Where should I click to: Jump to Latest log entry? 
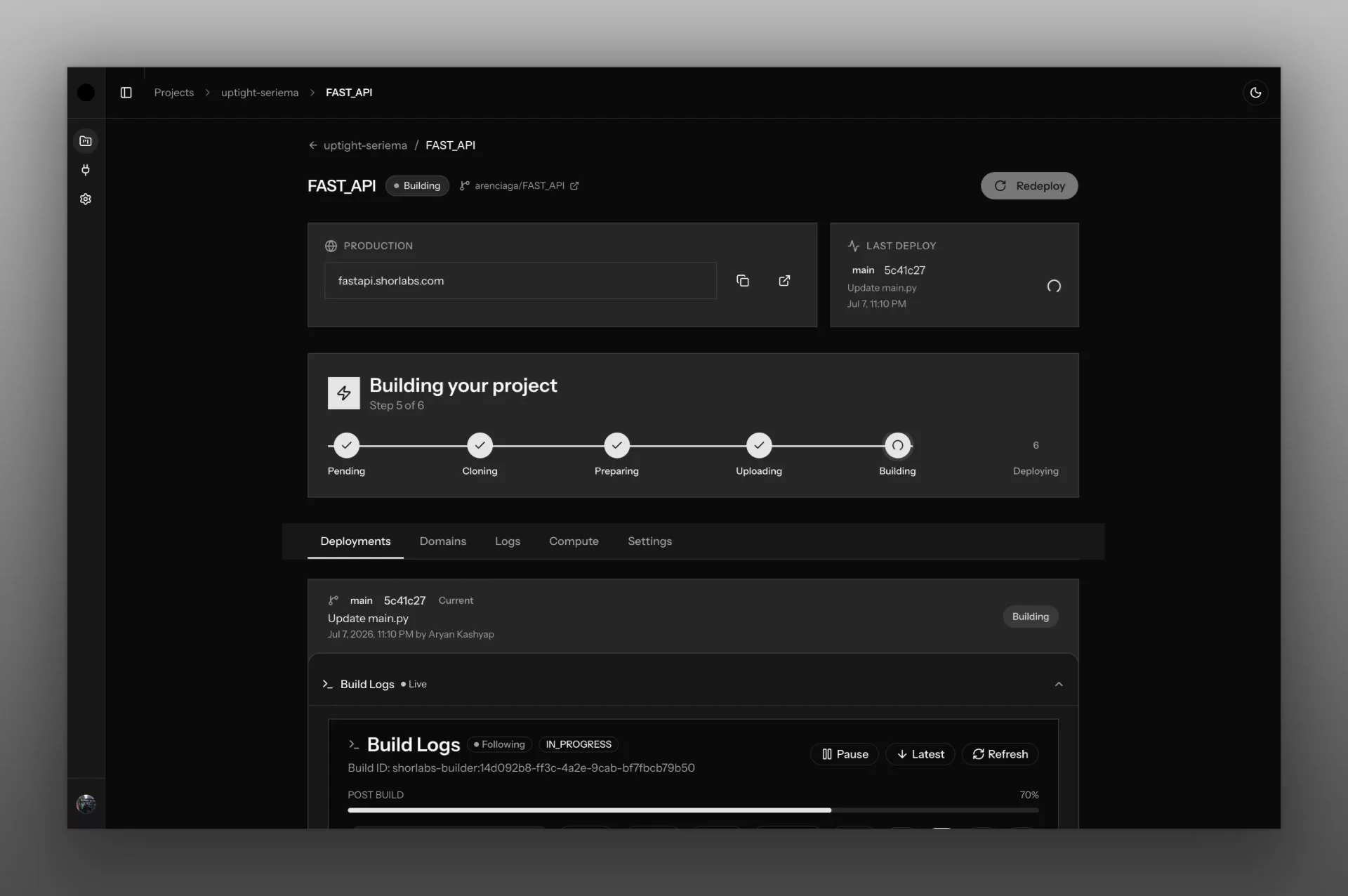tap(920, 754)
